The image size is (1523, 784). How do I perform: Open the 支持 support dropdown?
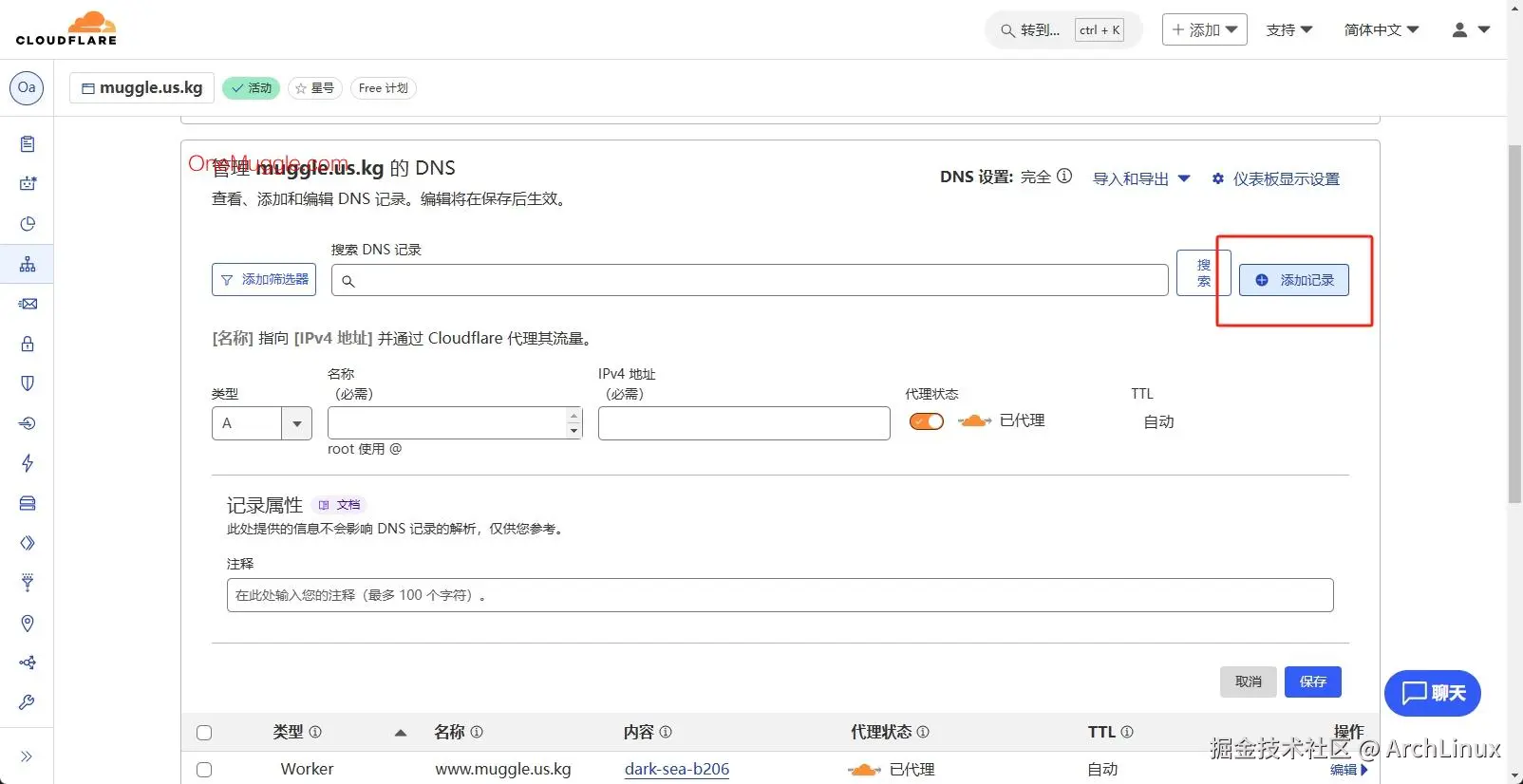1289,29
